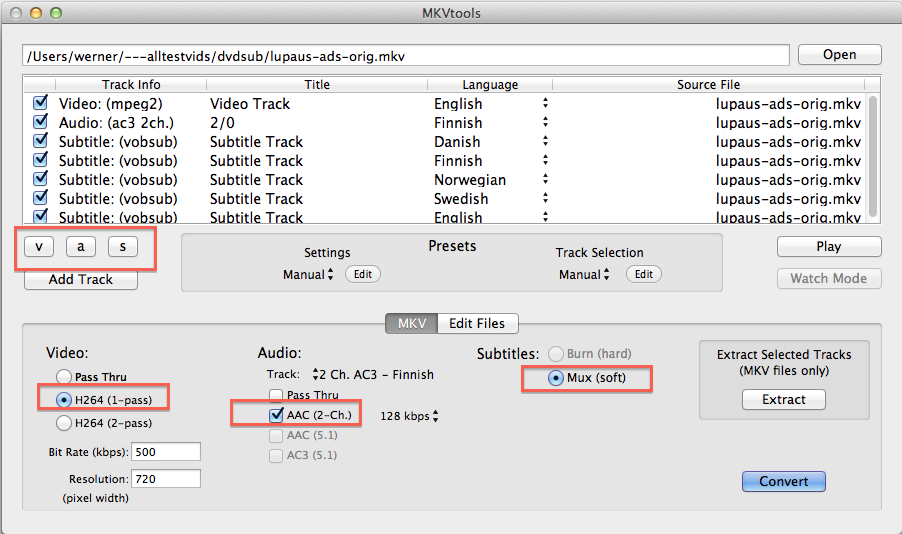Open language dropdown for Norwegian subtitle
This screenshot has width=902, height=534.
click(545, 180)
